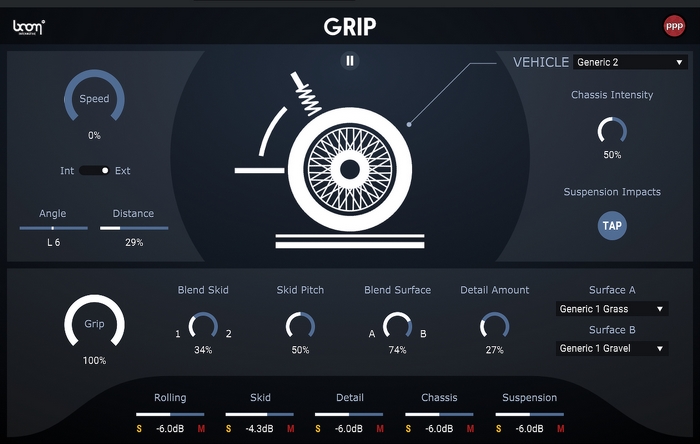Solo the Chassis channel
The height and width of the screenshot is (444, 700).
(x=411, y=429)
